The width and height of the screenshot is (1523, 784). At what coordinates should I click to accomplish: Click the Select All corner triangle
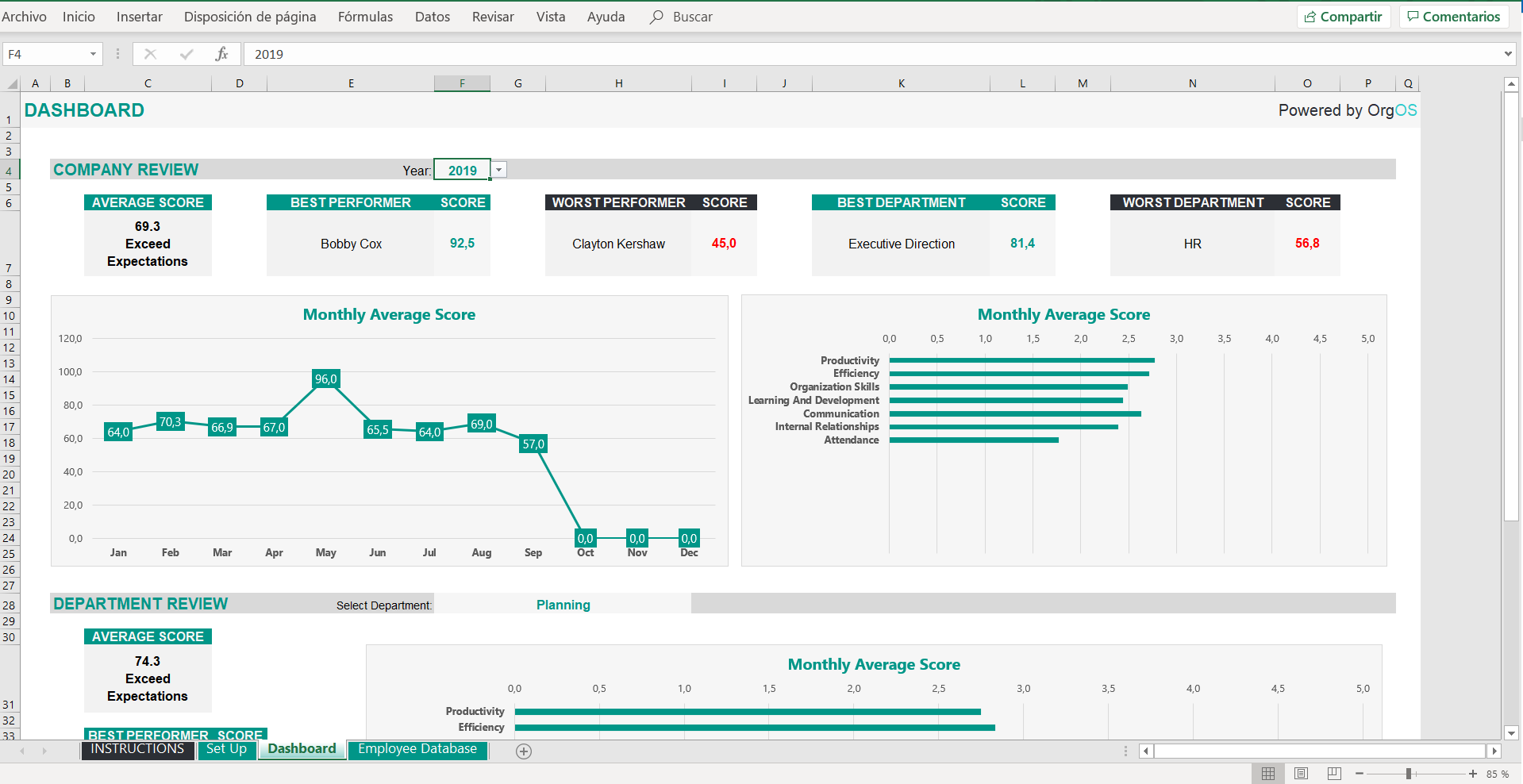[12, 83]
